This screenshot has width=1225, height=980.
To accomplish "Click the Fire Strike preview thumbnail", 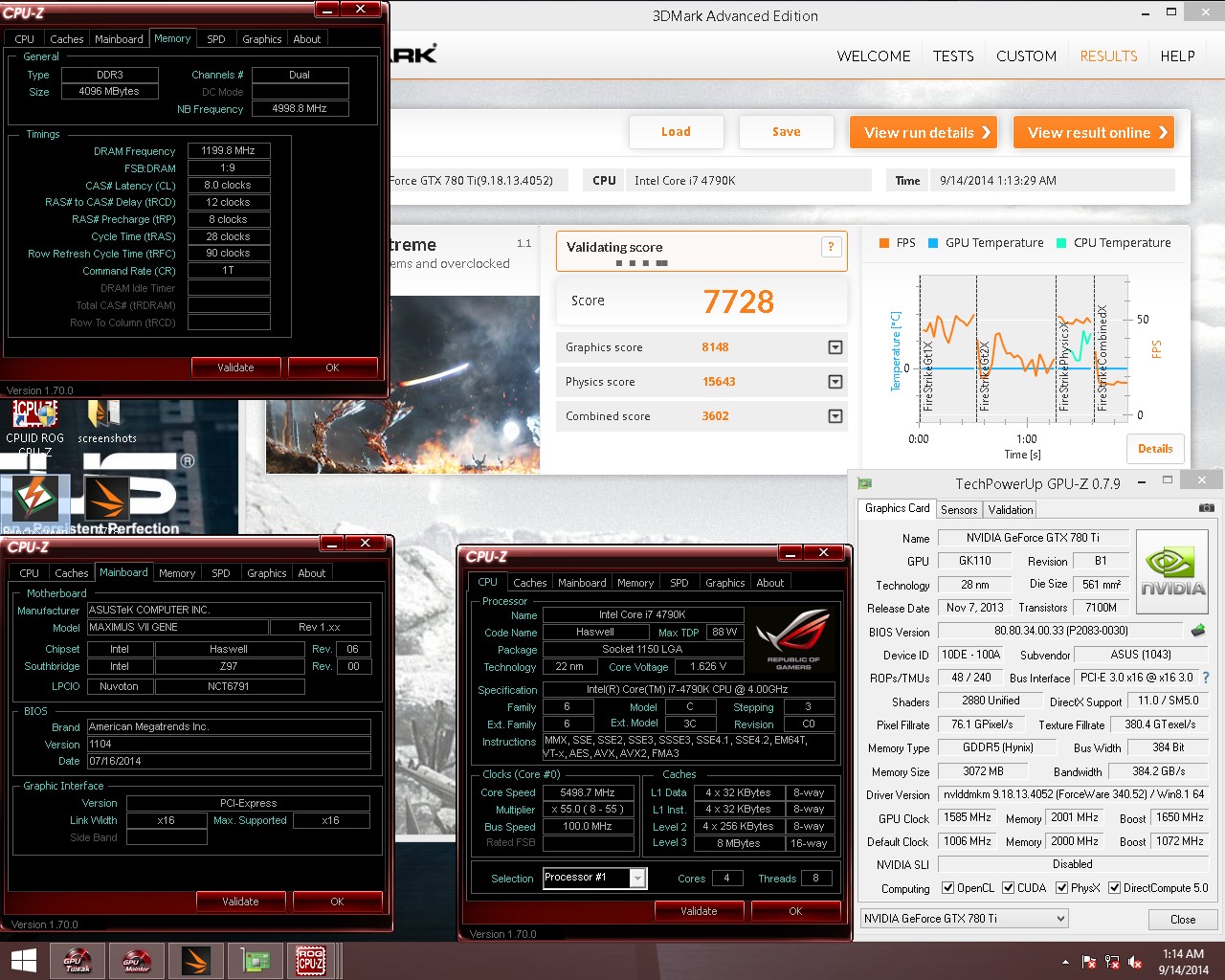I will 403,384.
